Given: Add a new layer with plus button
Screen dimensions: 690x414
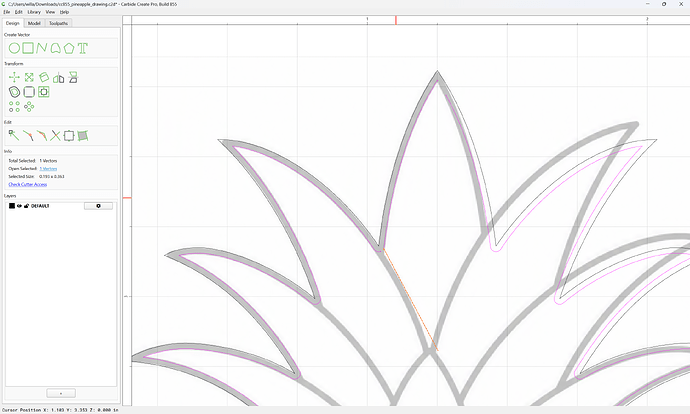Looking at the screenshot, I should (61, 393).
